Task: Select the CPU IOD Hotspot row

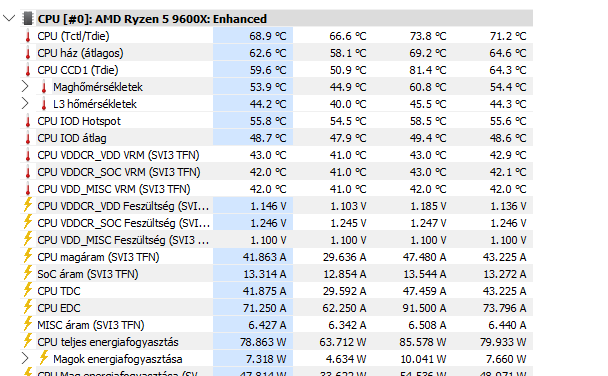Action: 276,121
